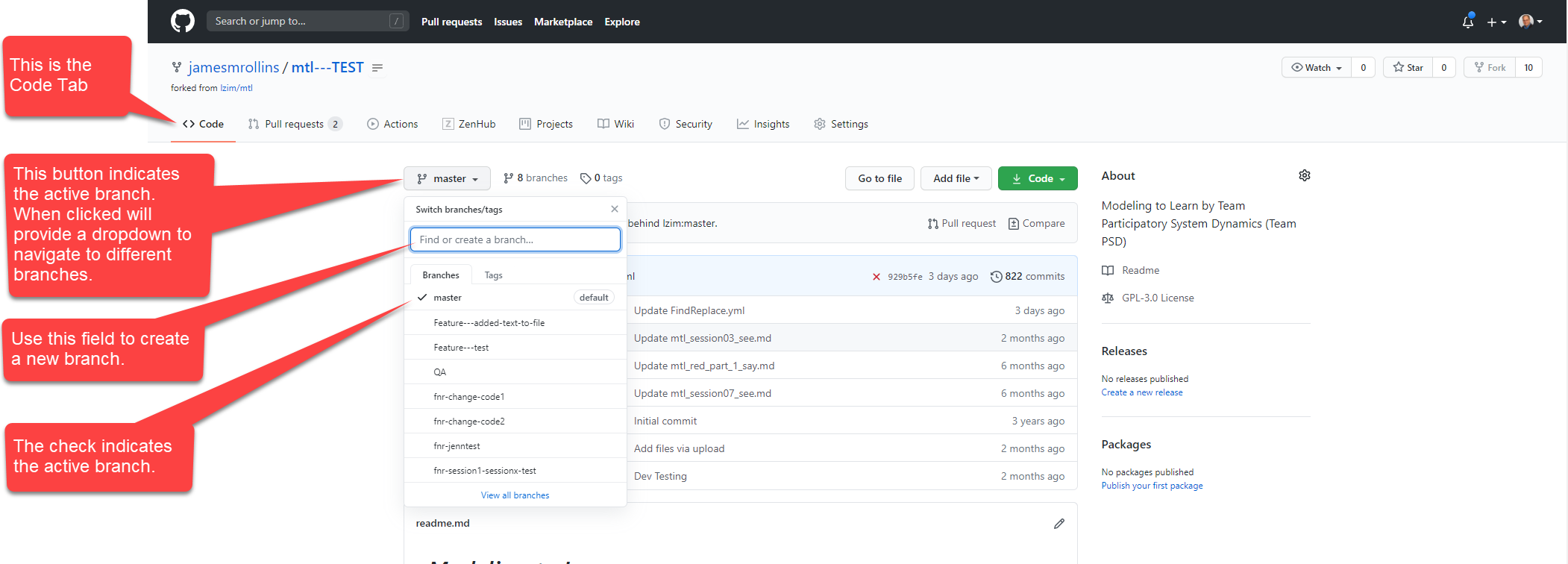Select the master branch entry
The image size is (1568, 564).
[515, 297]
